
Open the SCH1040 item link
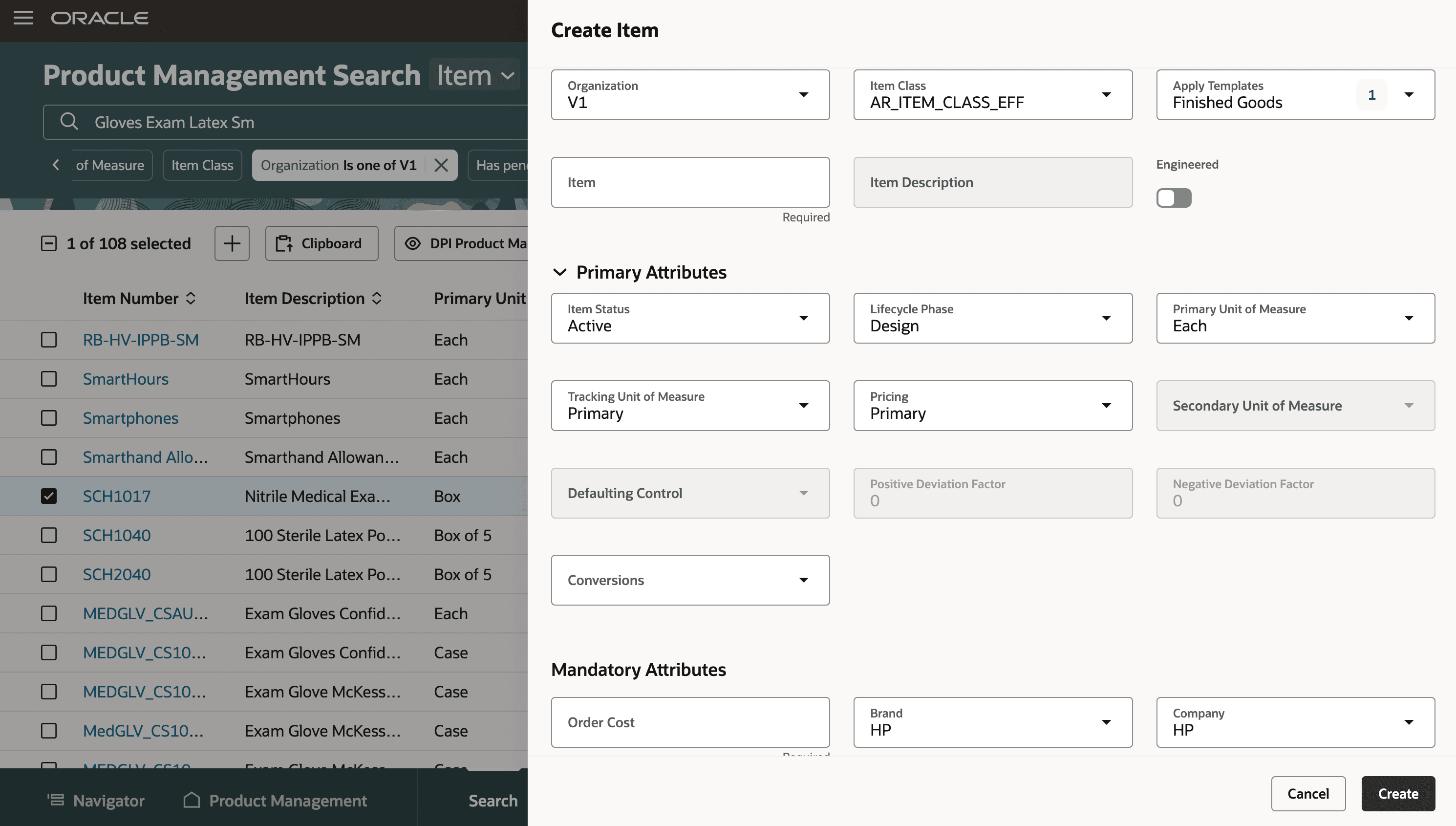[x=117, y=535]
